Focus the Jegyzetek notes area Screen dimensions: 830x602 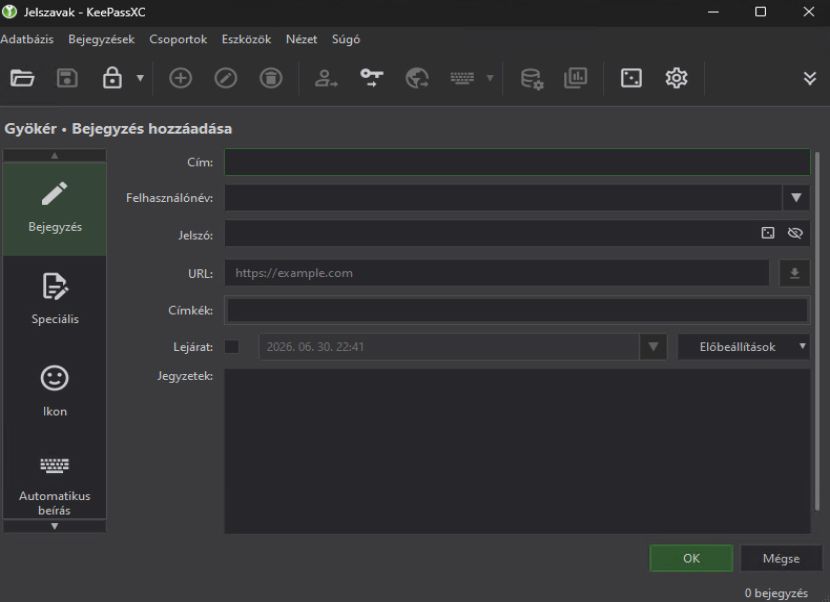[517, 451]
